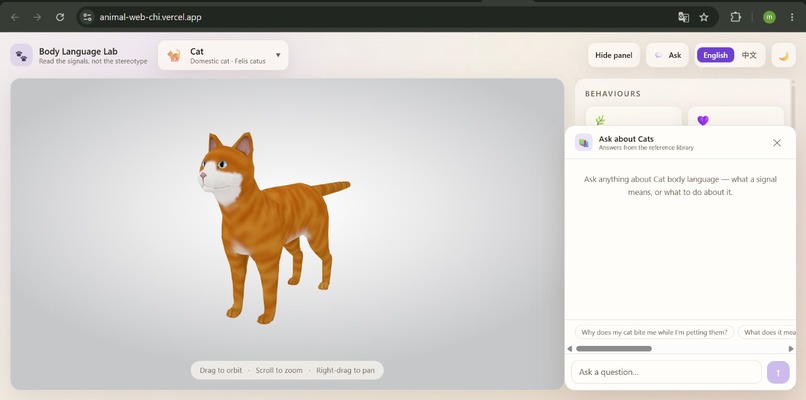Click 'Right-drag to pan' hint text
Viewport: 806px width, 400px height.
pyautogui.click(x=345, y=370)
